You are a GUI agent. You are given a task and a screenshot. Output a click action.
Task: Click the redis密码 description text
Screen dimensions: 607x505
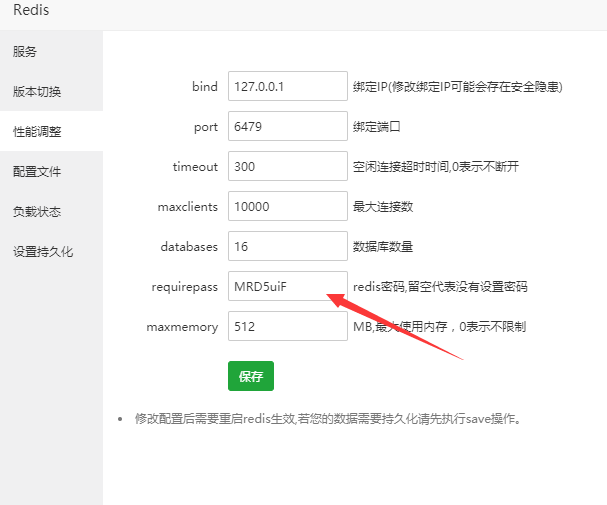tap(440, 287)
